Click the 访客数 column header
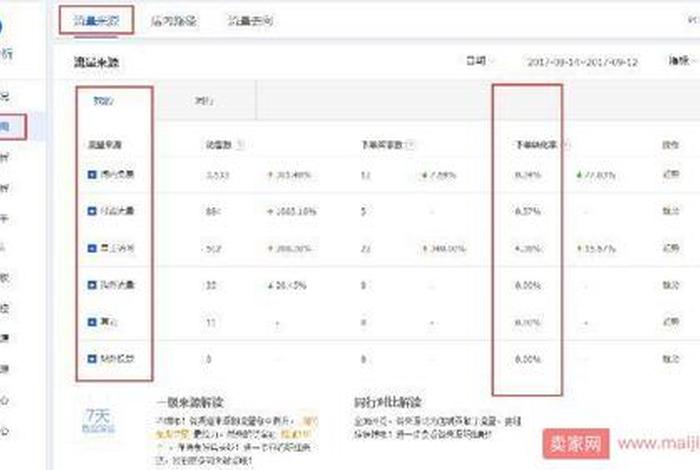The height and width of the screenshot is (470, 700). point(218,145)
